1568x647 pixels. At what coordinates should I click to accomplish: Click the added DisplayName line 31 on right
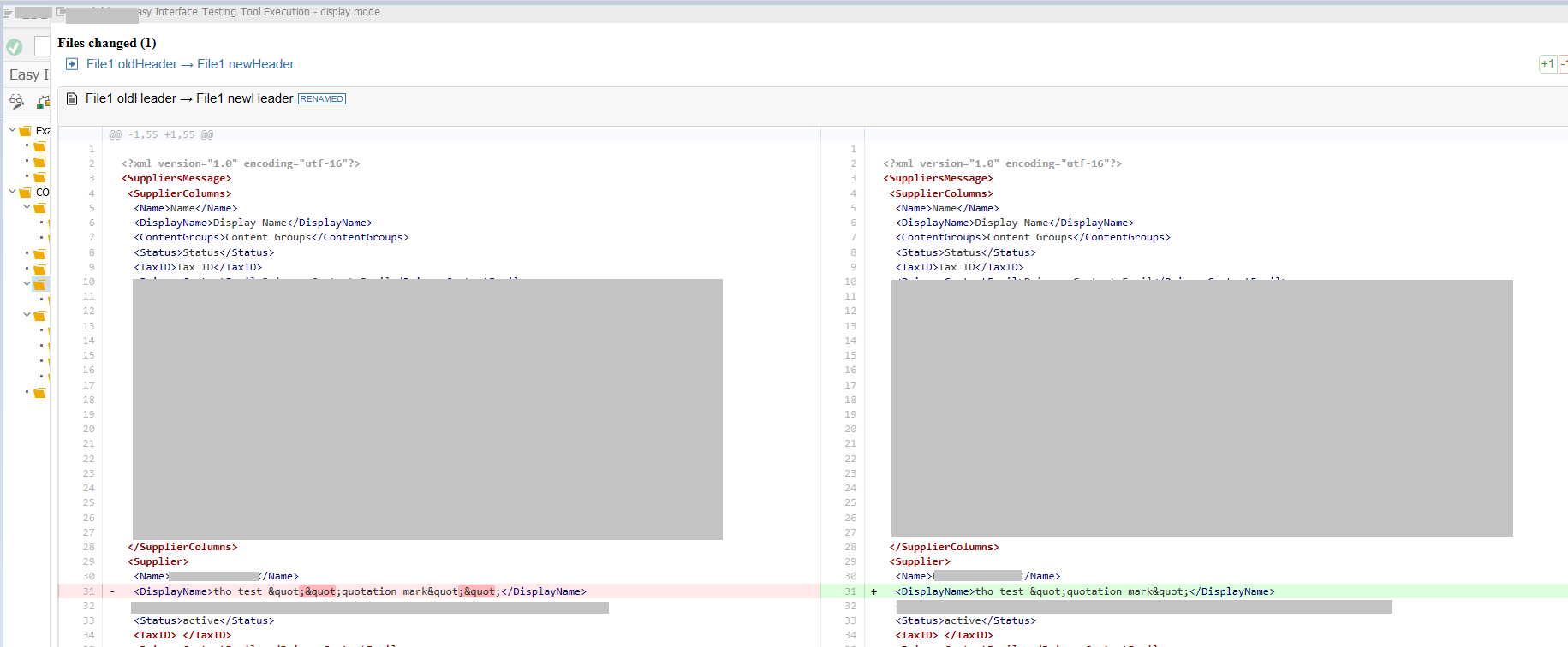point(1084,591)
